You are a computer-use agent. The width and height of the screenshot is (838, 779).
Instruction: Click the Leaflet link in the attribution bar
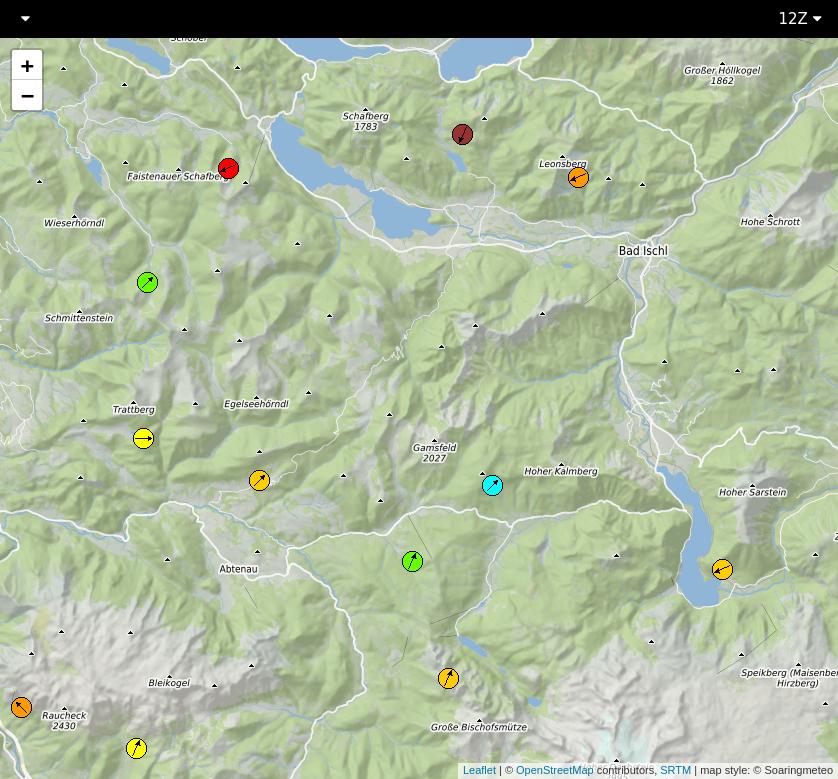click(x=478, y=770)
